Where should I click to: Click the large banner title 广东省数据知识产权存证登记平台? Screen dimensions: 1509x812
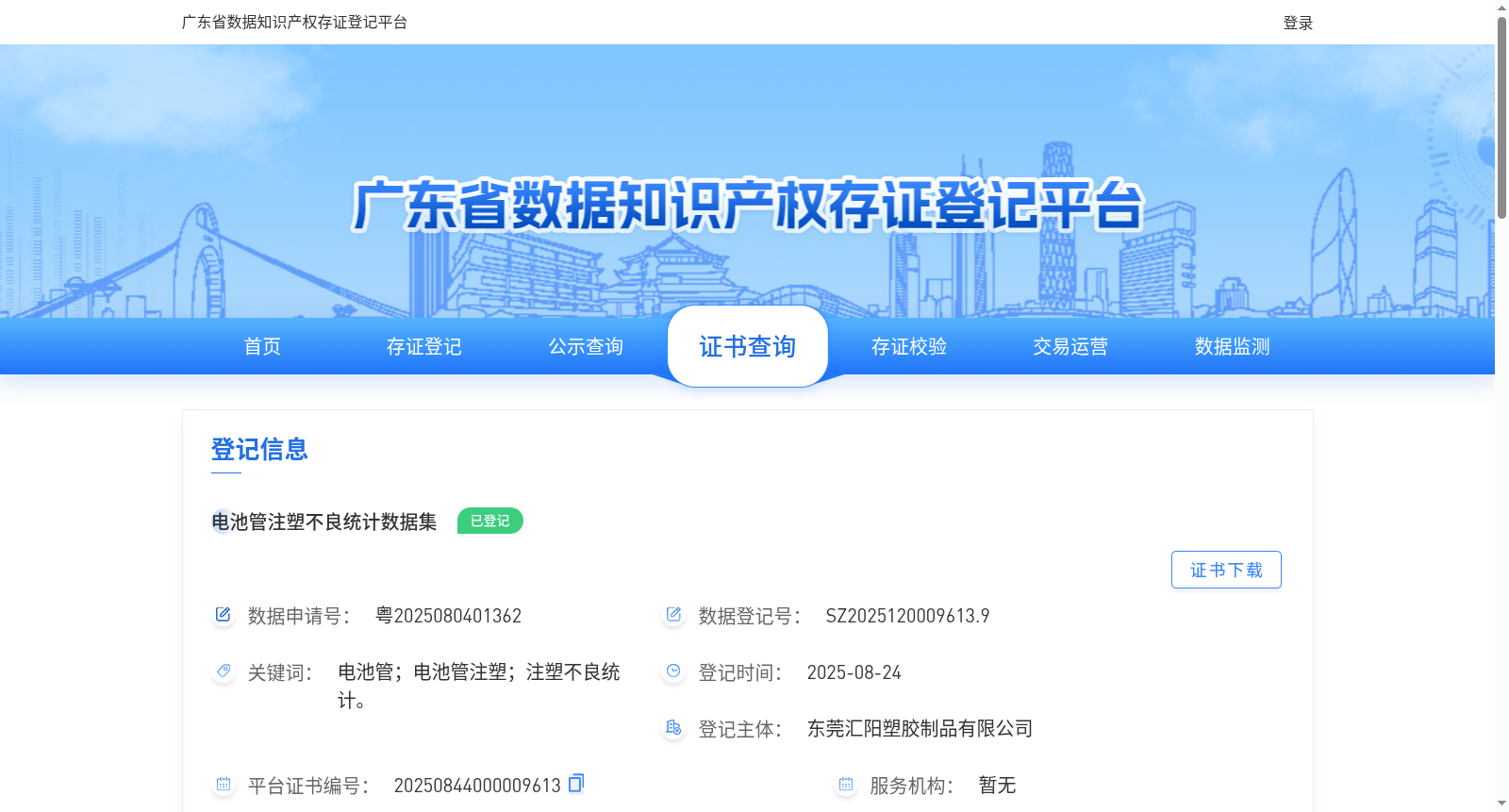pyautogui.click(x=748, y=205)
